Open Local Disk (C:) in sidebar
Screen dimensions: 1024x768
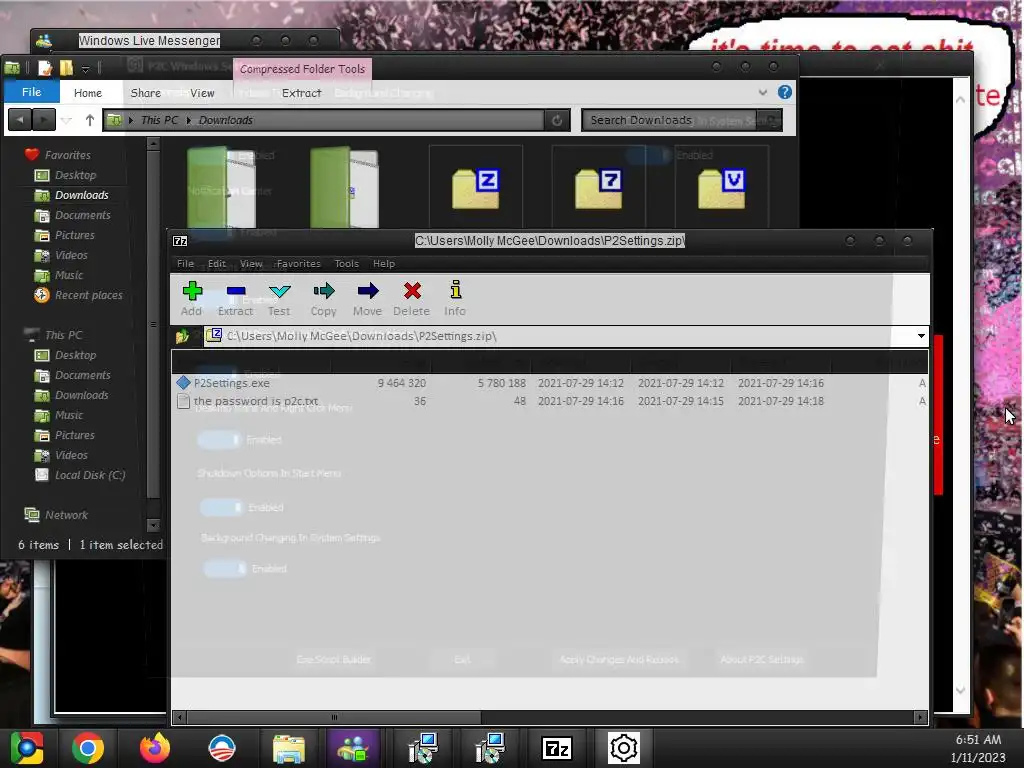coord(89,475)
